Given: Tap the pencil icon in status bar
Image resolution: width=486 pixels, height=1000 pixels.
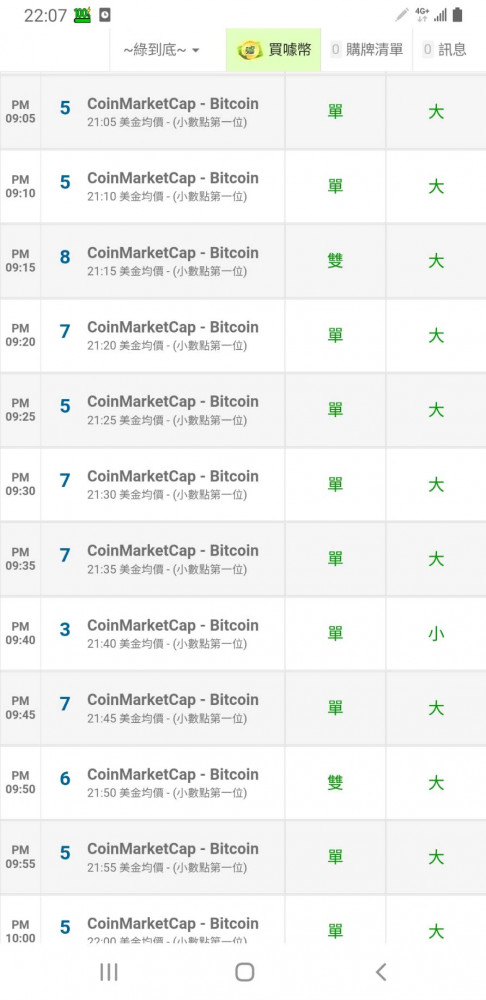Looking at the screenshot, I should [402, 15].
